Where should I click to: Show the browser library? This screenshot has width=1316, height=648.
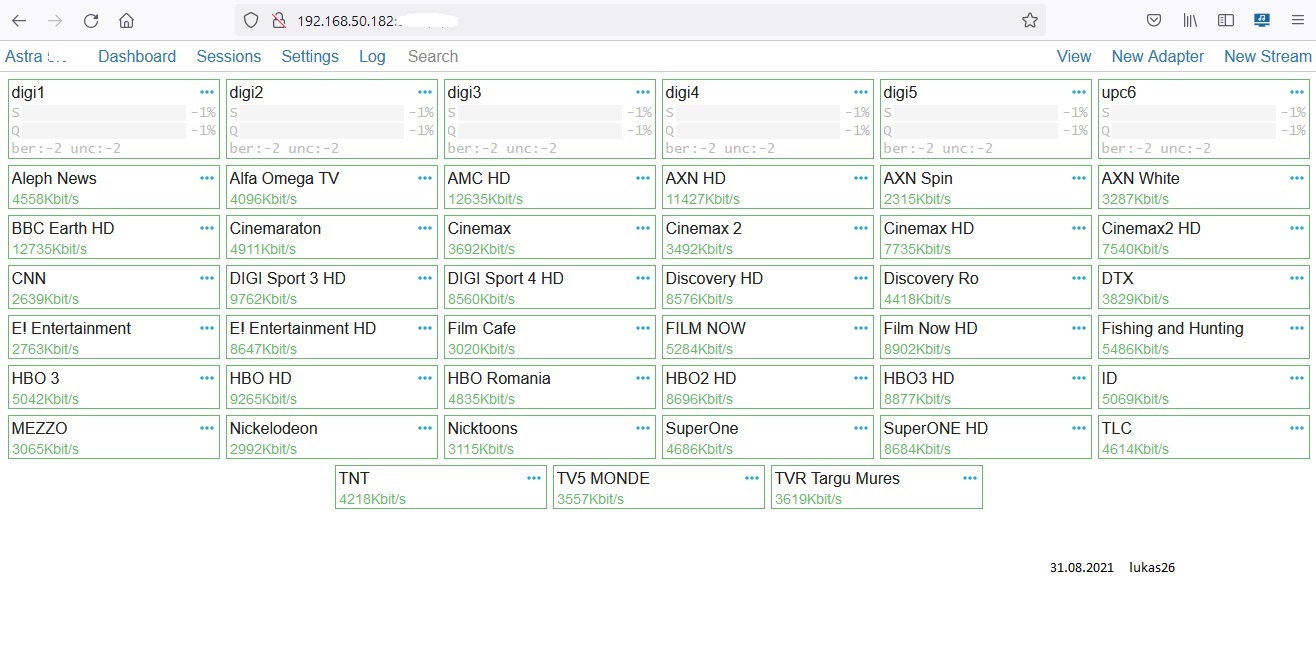tap(1190, 20)
